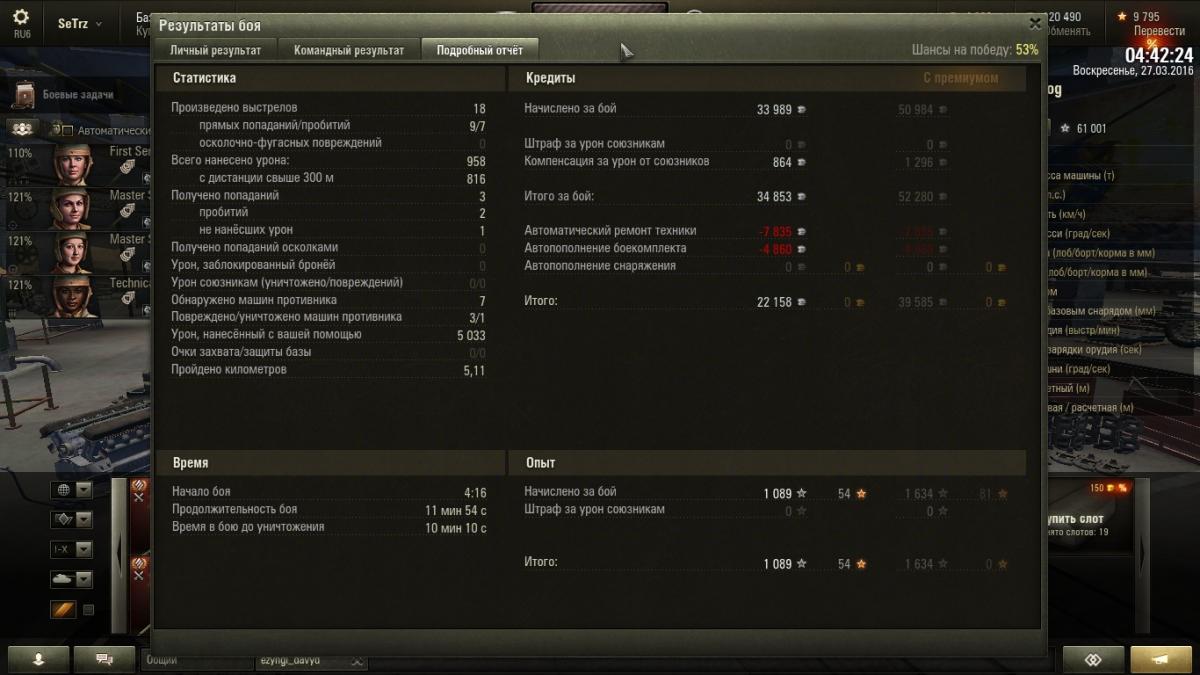Click the crew group icon above the crew list

[x=24, y=129]
